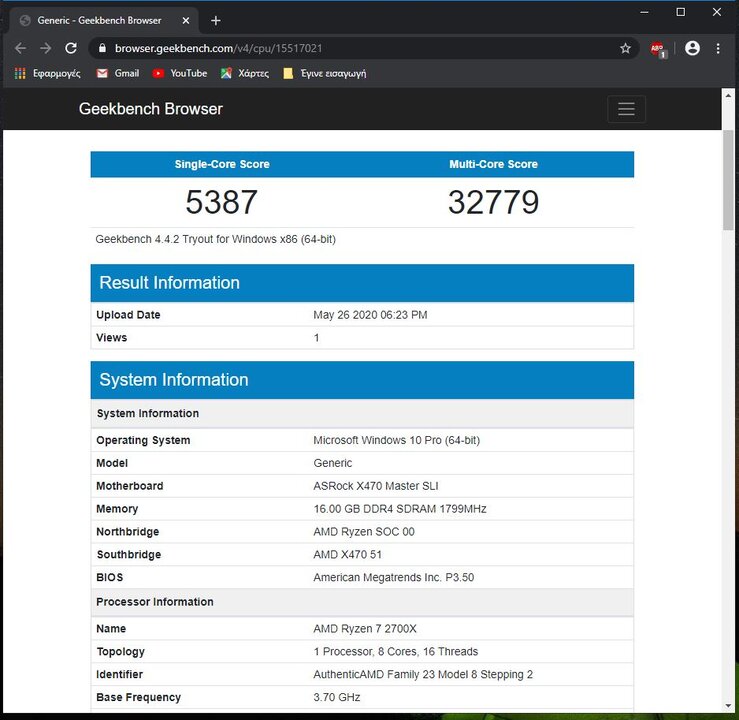The height and width of the screenshot is (720, 739).
Task: Bookmark this page with the star icon
Action: click(x=625, y=48)
